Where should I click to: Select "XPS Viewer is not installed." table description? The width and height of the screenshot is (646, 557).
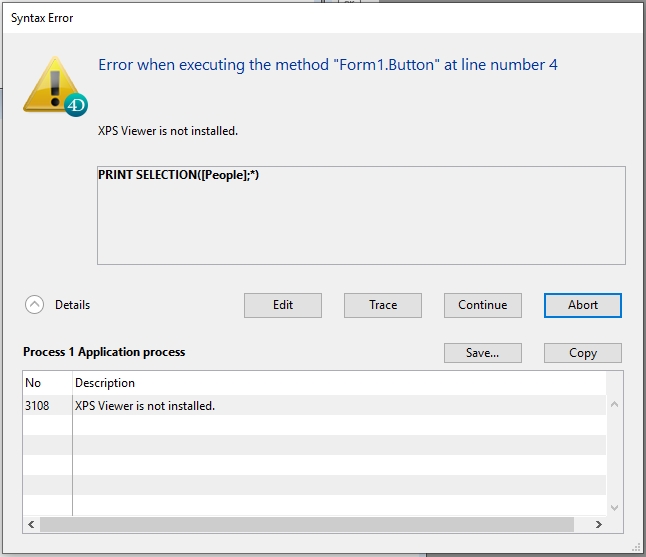[145, 406]
